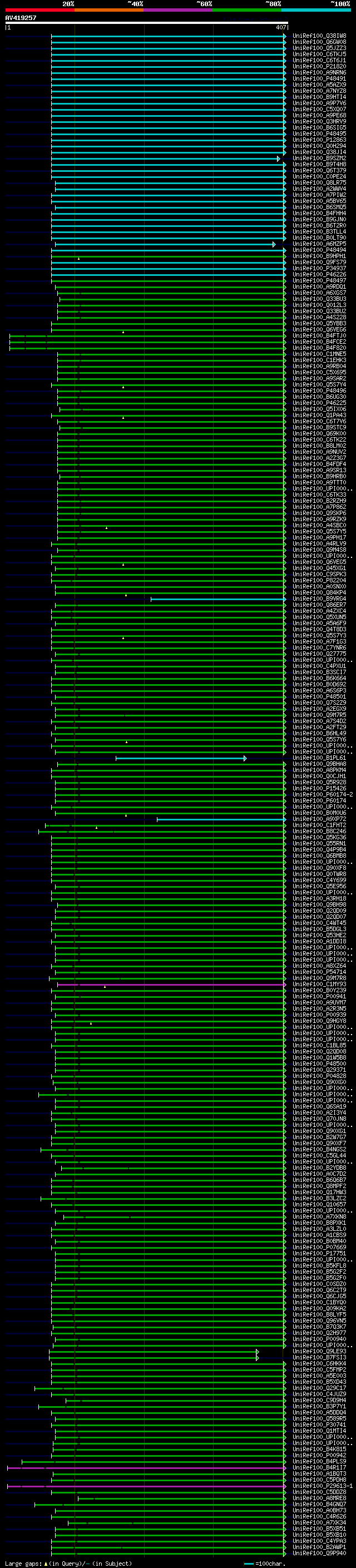356x1568 pixels.
Task: Click label UniRef100_C1MNE5
Action: (x=319, y=354)
